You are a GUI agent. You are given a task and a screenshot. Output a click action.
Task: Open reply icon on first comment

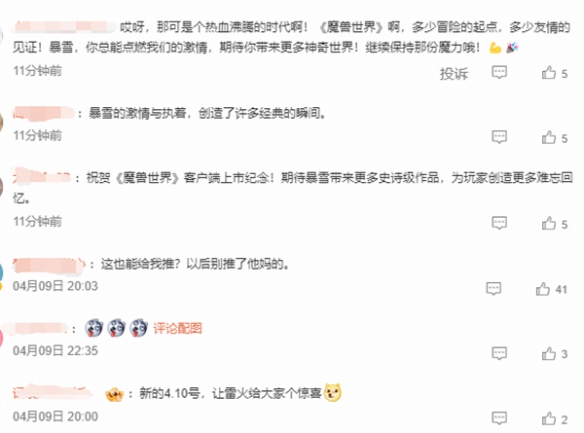(499, 72)
